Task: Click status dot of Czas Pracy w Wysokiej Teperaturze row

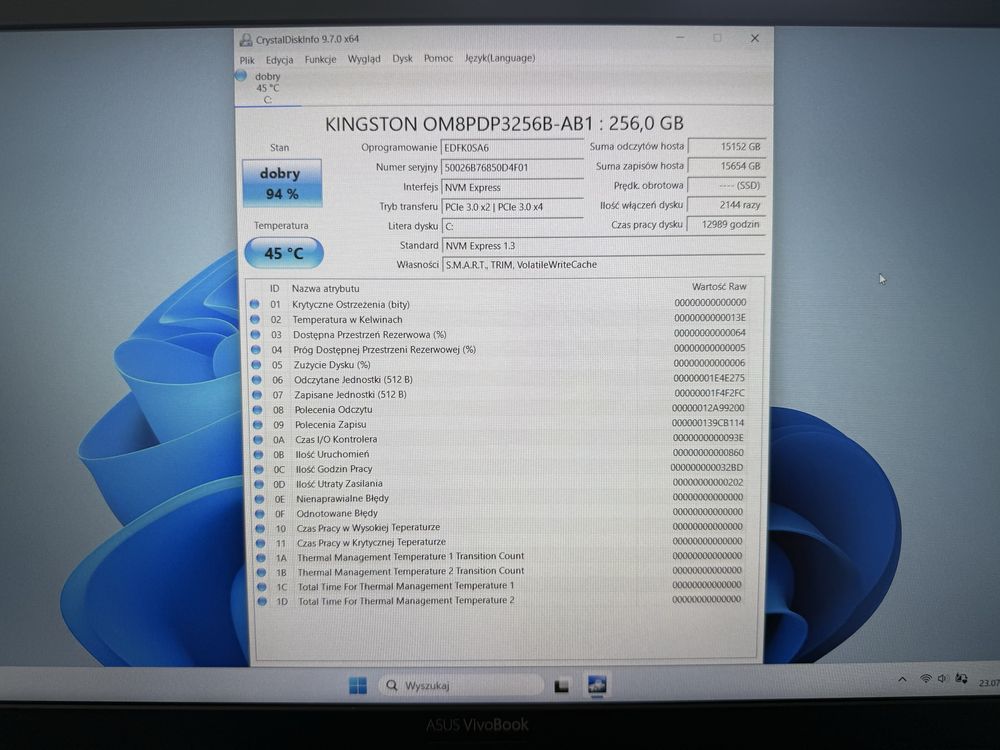Action: coord(260,528)
